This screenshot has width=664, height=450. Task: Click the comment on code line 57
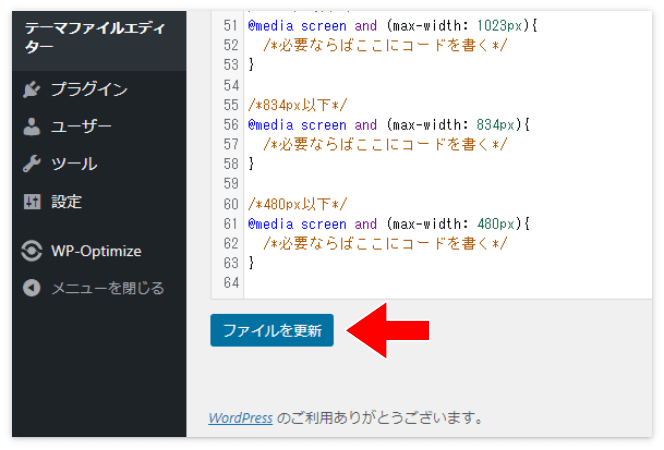coord(385,144)
